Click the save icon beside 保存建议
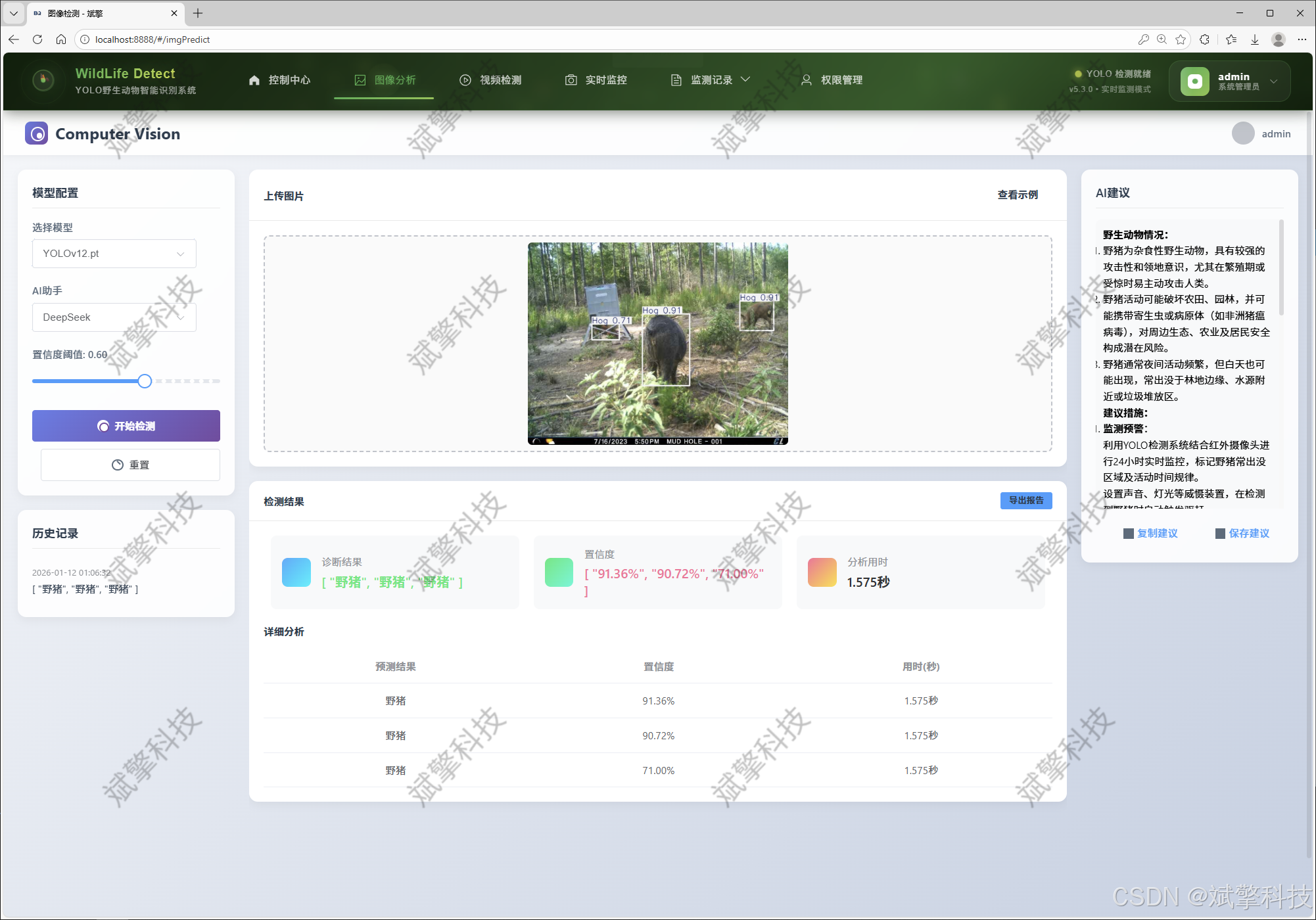The width and height of the screenshot is (1316, 920). coord(1220,534)
